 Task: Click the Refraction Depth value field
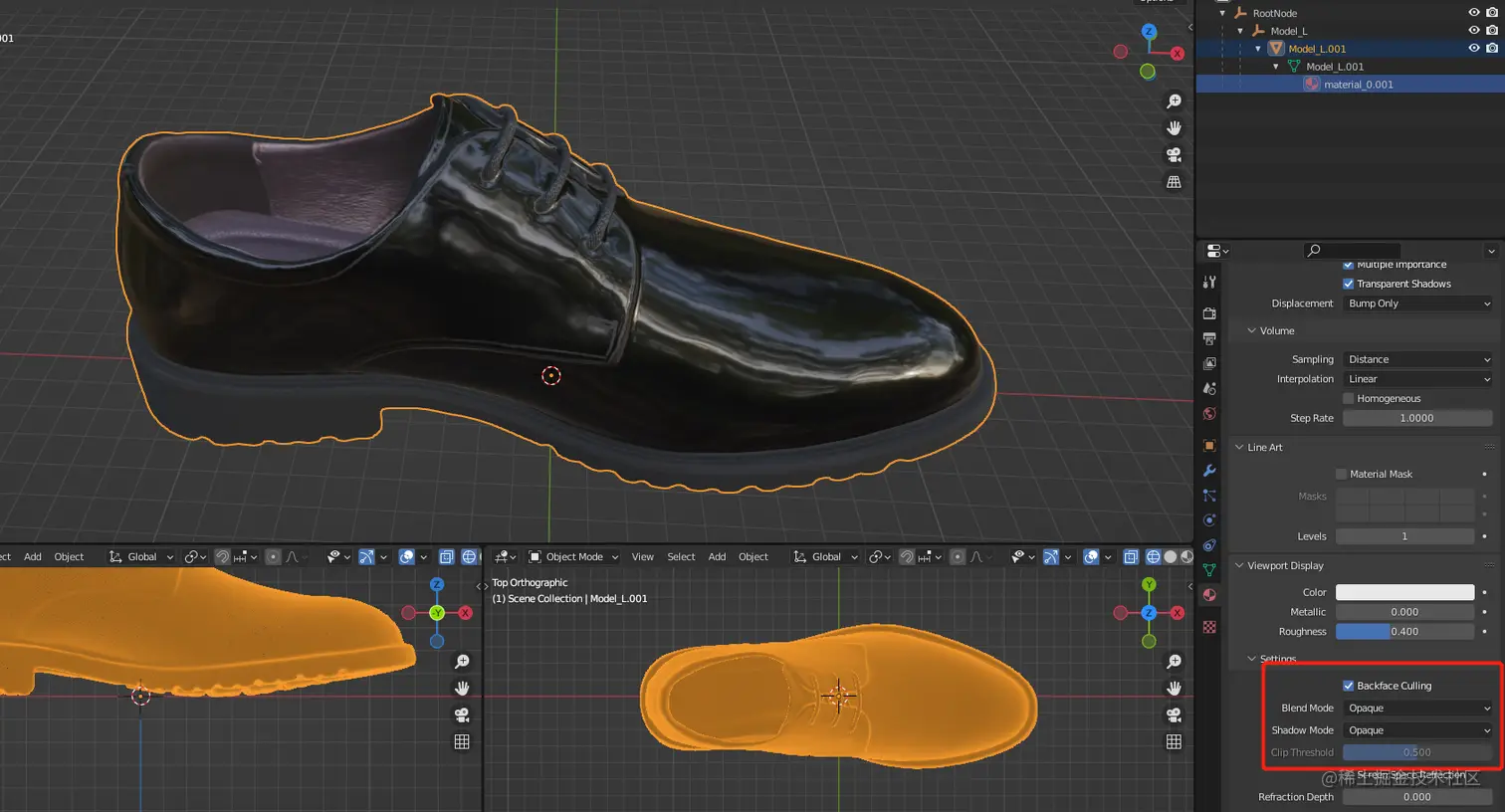click(1416, 797)
